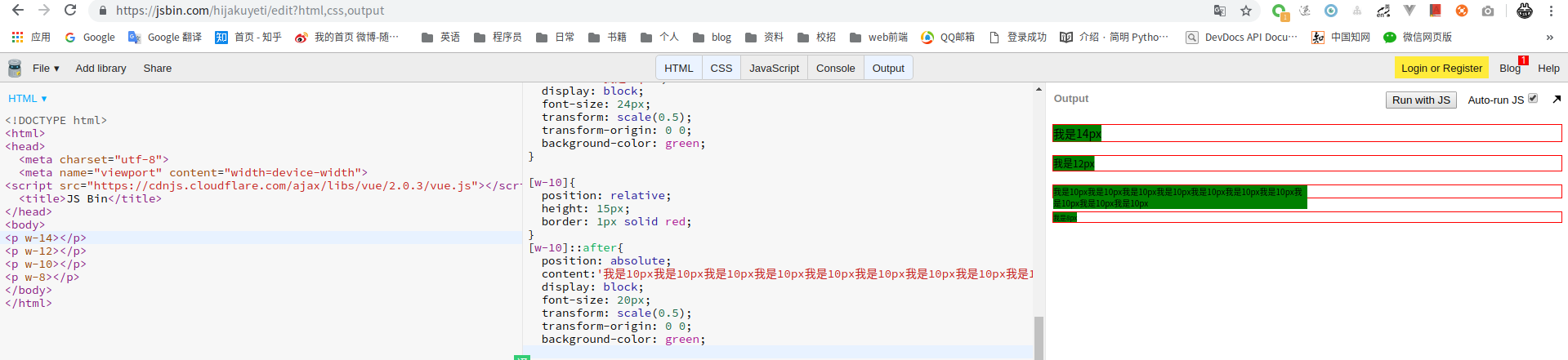Click Login or Register button
The height and width of the screenshot is (360, 1568).
[x=1441, y=68]
